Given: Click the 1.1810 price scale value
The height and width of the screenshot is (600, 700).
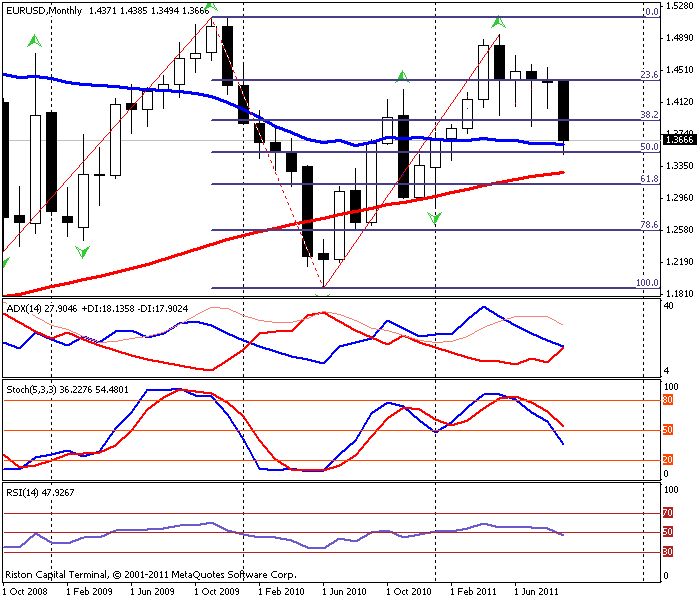Looking at the screenshot, I should point(679,294).
